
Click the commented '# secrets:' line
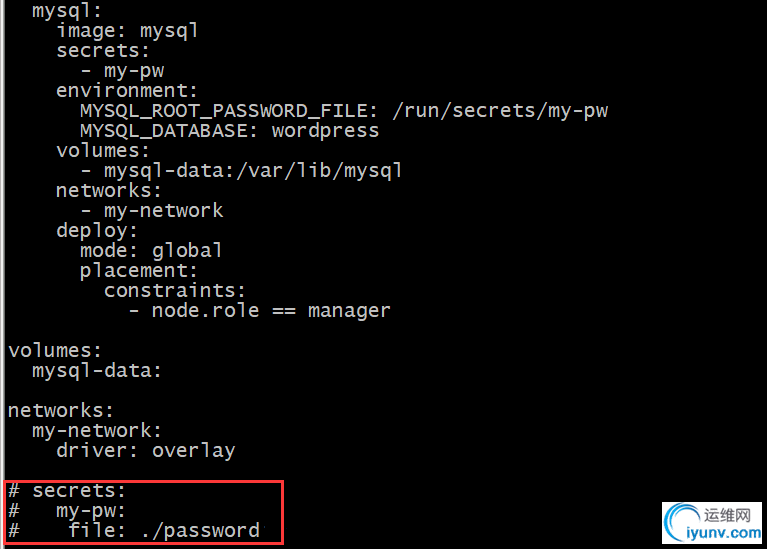[x=67, y=491]
